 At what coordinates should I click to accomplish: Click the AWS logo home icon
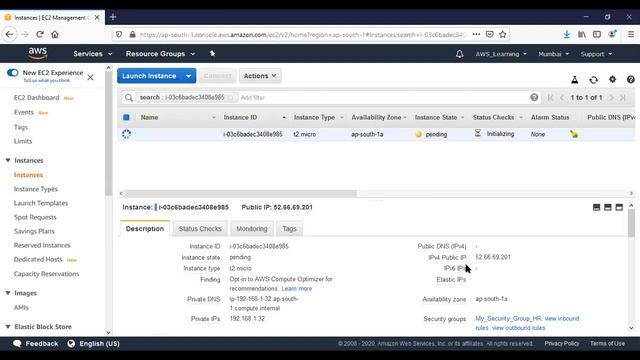(38, 53)
